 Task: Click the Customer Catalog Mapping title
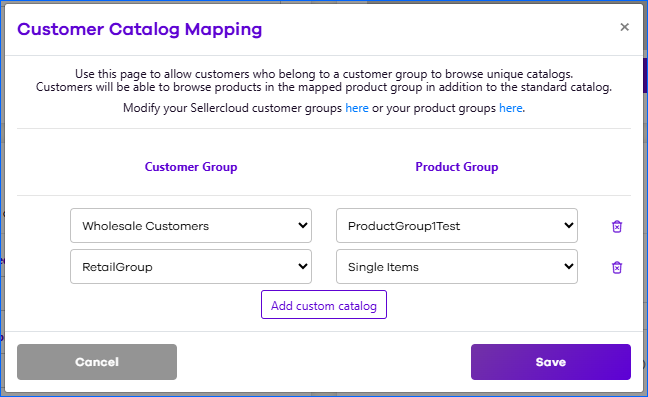pos(140,29)
